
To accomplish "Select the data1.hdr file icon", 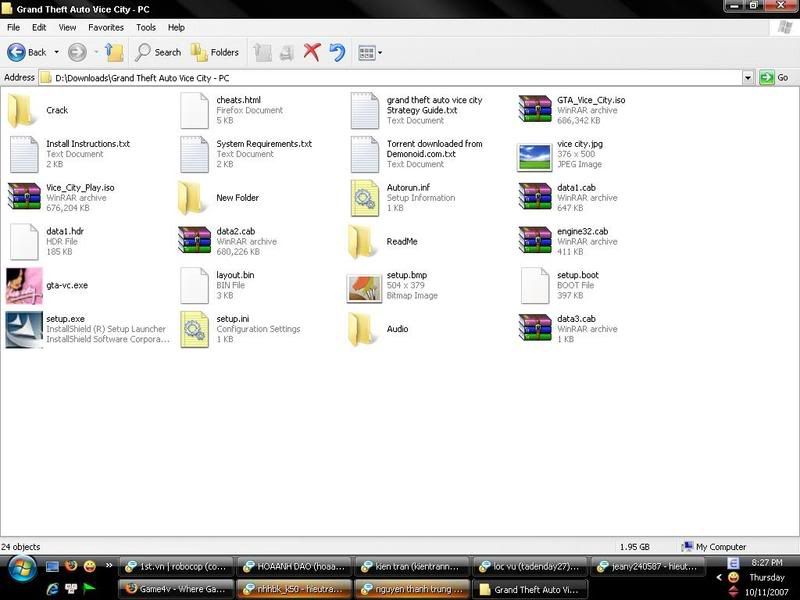I will [24, 242].
